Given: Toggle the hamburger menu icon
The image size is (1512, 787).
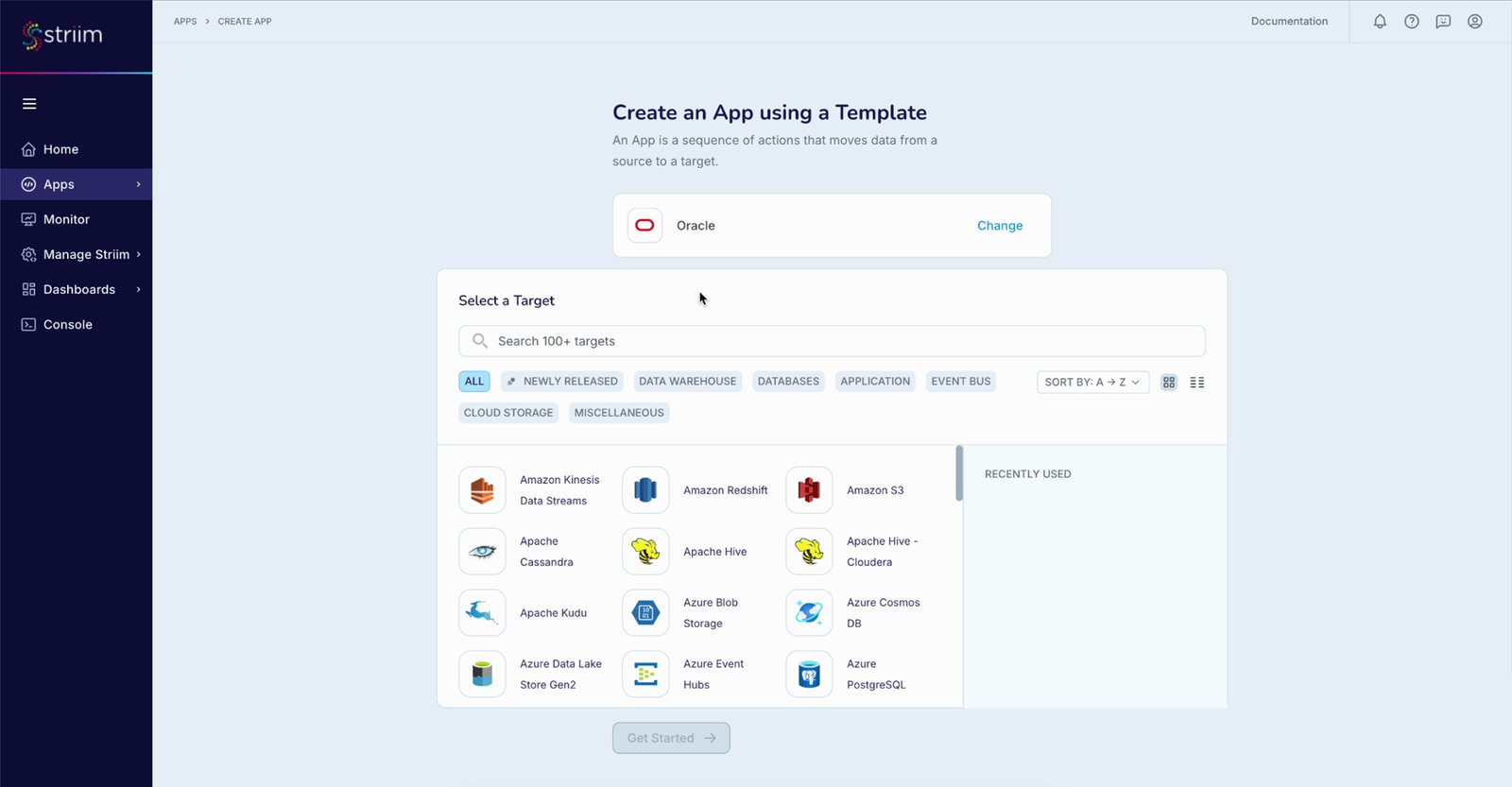Looking at the screenshot, I should coord(29,104).
